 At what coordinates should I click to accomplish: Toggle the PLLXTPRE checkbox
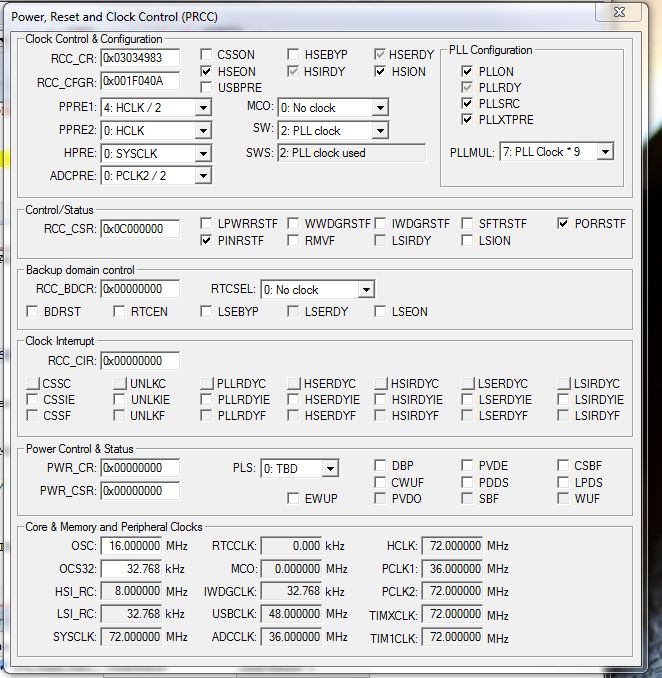(467, 119)
